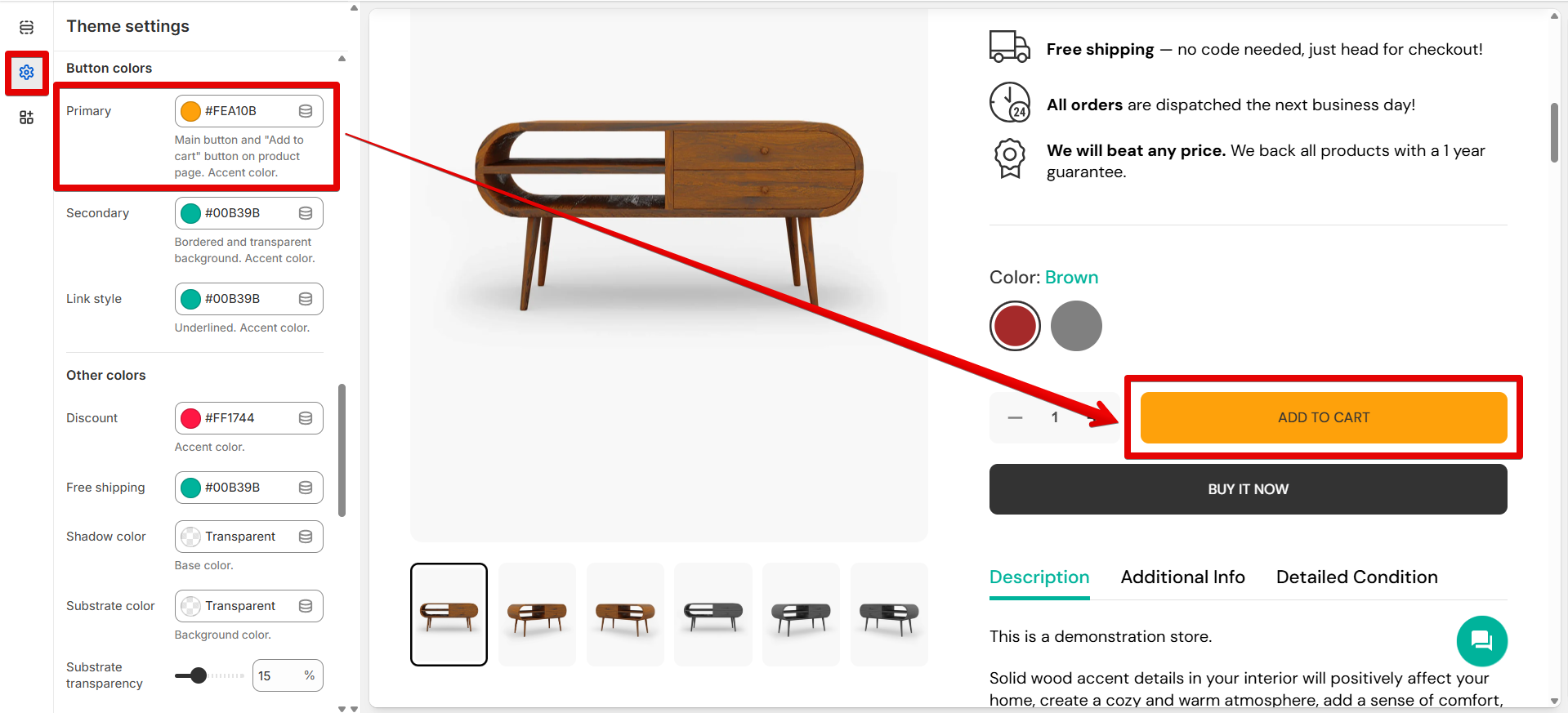Open the Sections icon in left sidebar
The width and height of the screenshot is (1568, 713).
point(26,28)
